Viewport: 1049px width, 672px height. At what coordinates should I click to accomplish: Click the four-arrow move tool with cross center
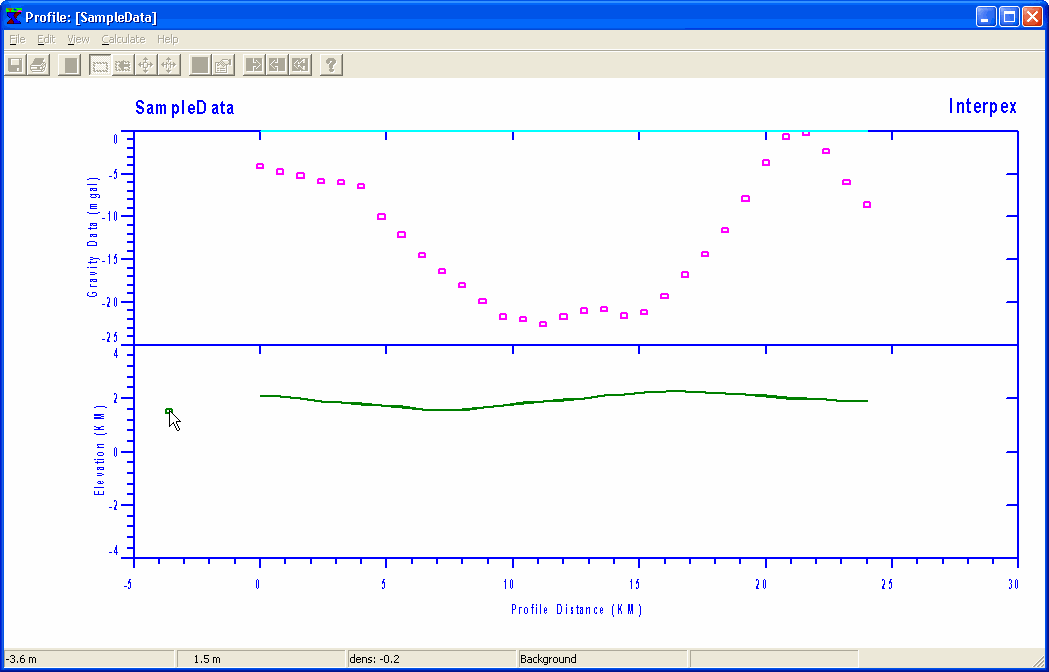pyautogui.click(x=168, y=65)
